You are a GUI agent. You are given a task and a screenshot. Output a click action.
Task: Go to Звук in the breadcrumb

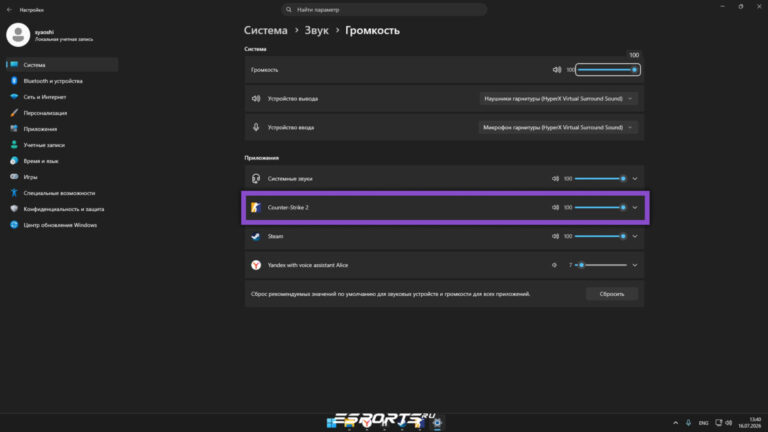pyautogui.click(x=316, y=30)
